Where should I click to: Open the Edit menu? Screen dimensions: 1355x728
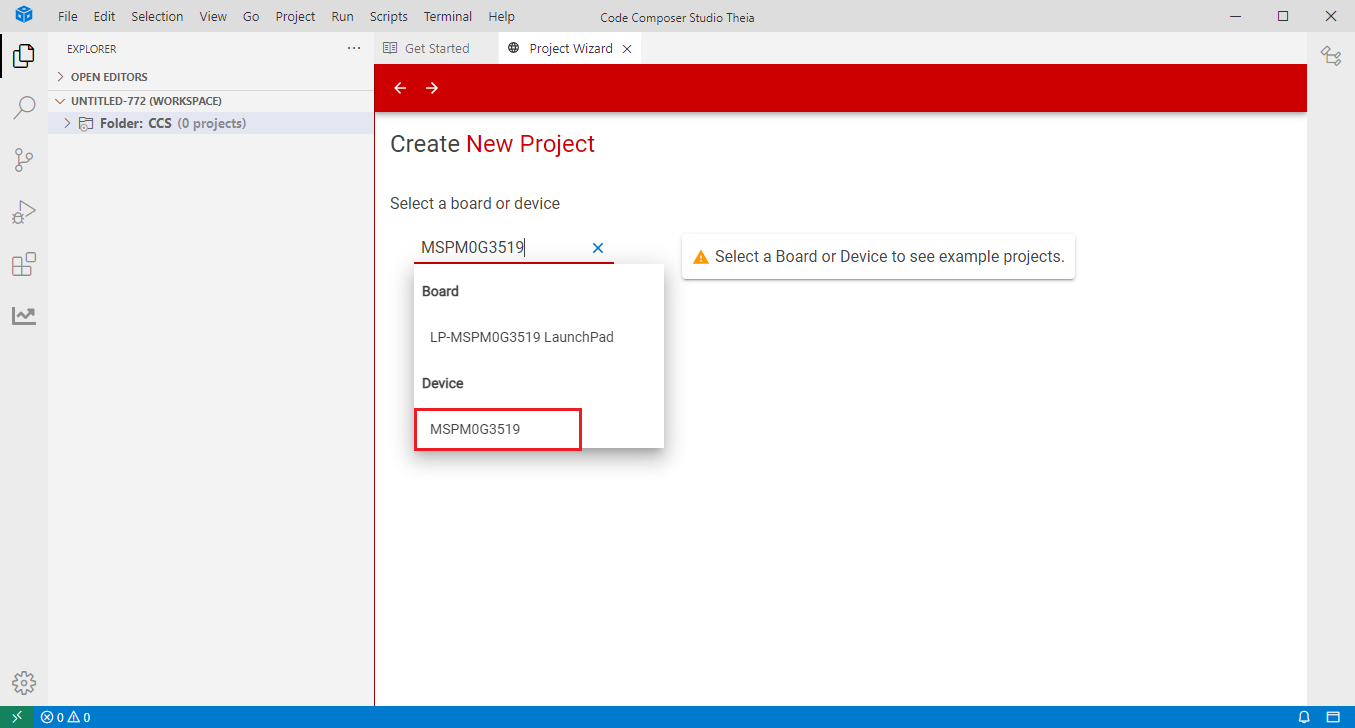tap(104, 17)
